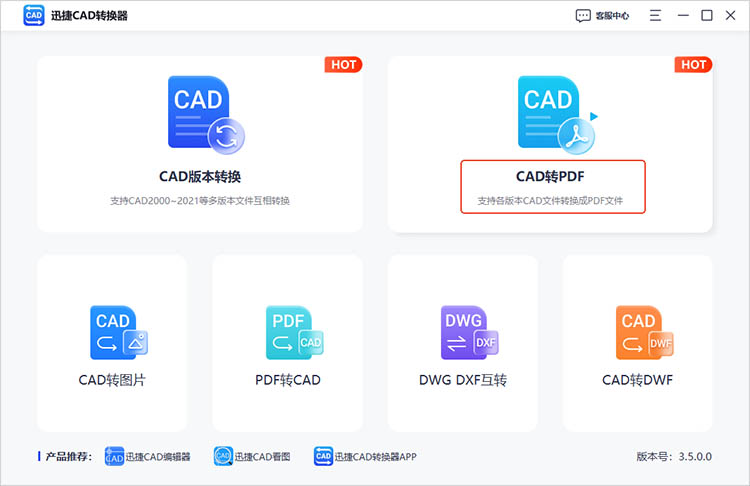Minimize the converter window

click(x=683, y=16)
